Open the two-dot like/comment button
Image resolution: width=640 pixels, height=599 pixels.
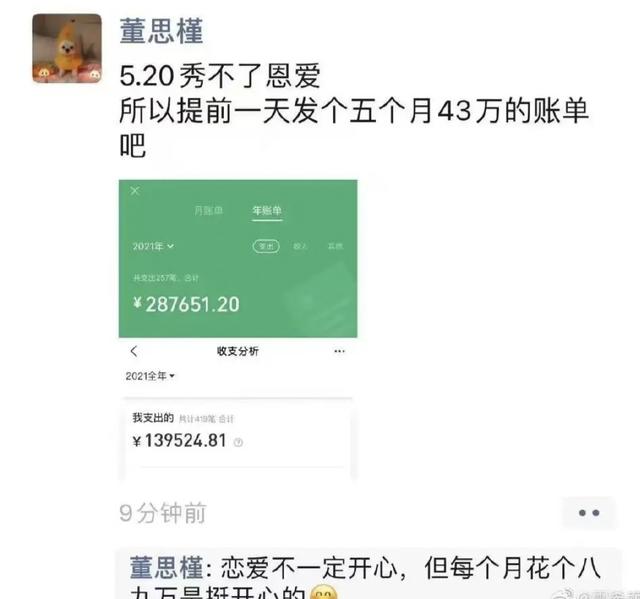click(x=589, y=513)
